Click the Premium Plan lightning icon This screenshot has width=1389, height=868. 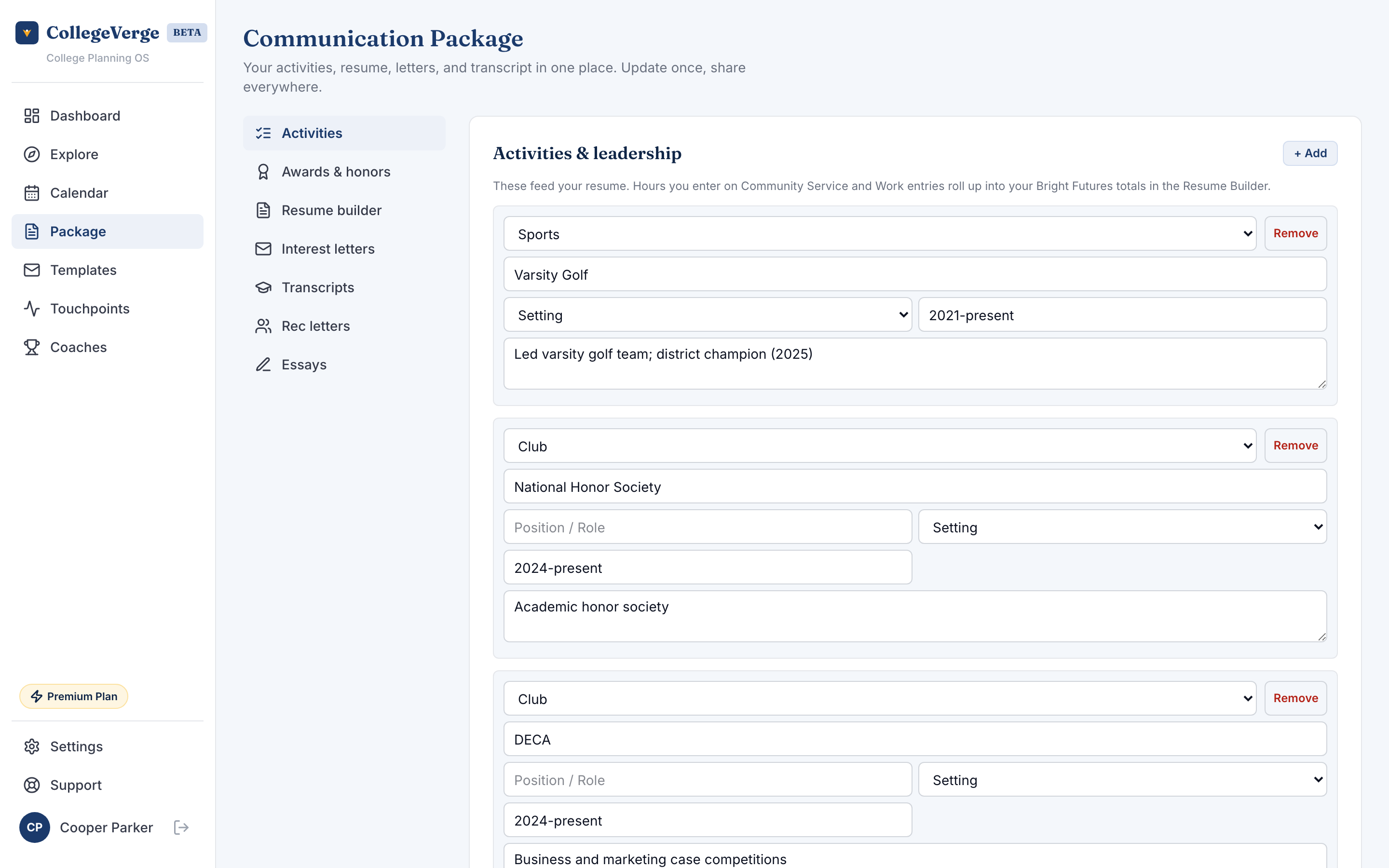pyautogui.click(x=37, y=696)
